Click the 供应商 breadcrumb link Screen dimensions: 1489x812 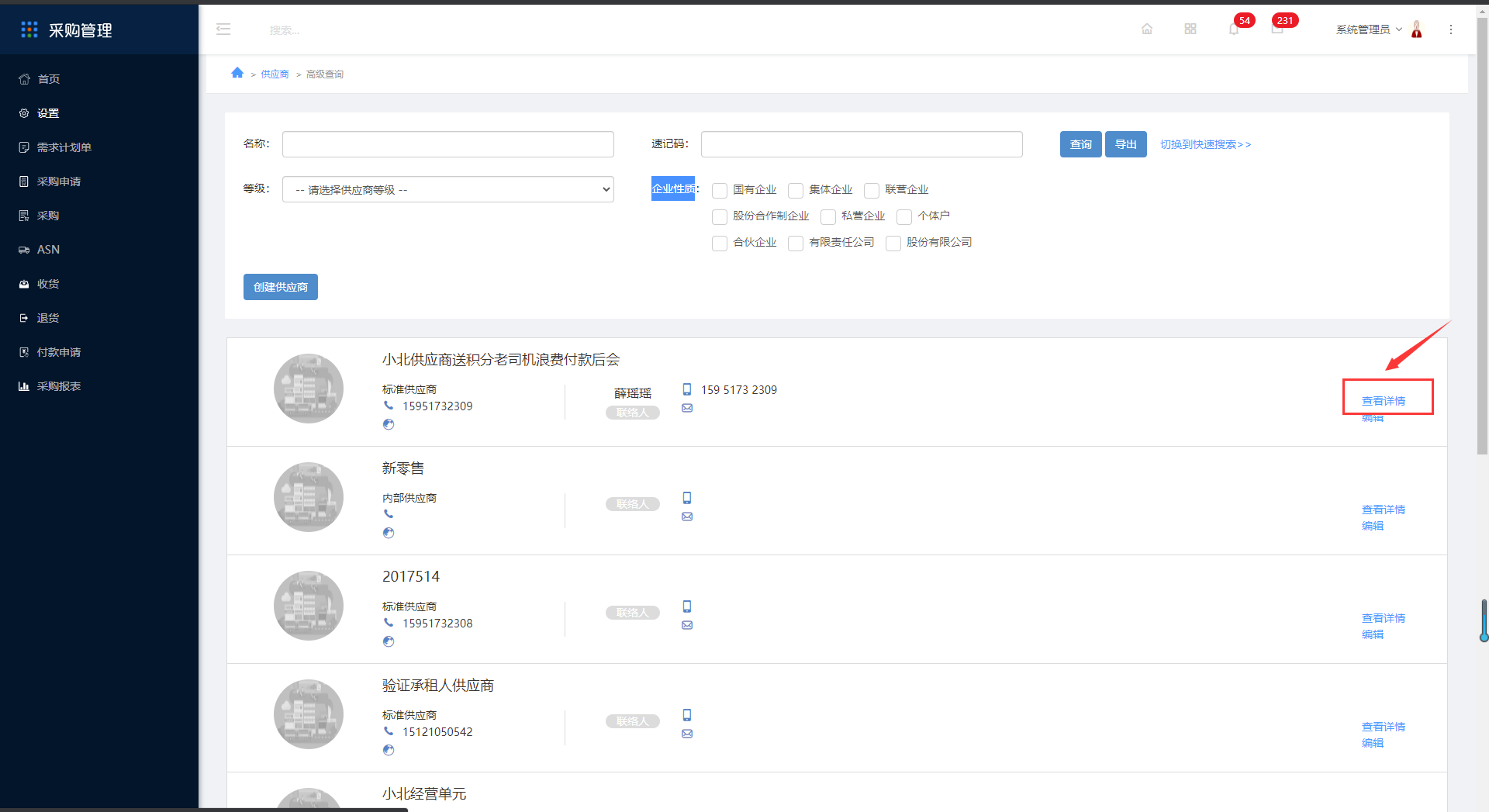275,74
